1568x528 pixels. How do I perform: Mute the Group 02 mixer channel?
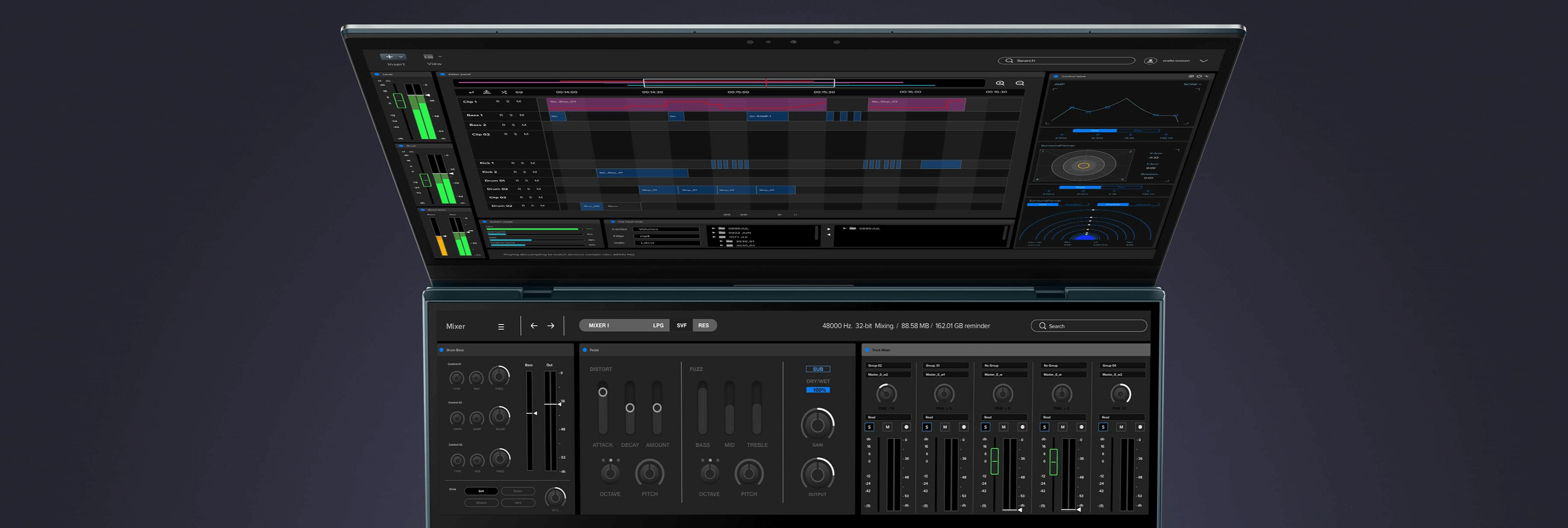[888, 427]
